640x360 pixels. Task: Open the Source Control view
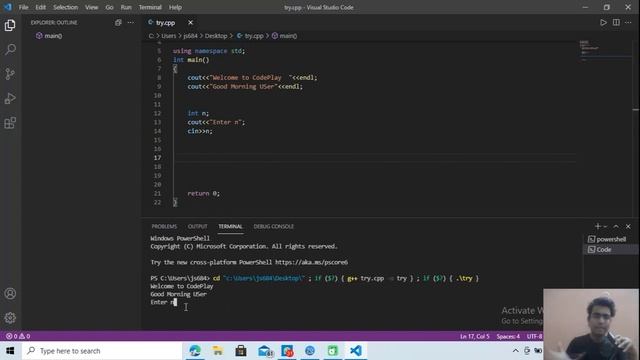pos(10,74)
